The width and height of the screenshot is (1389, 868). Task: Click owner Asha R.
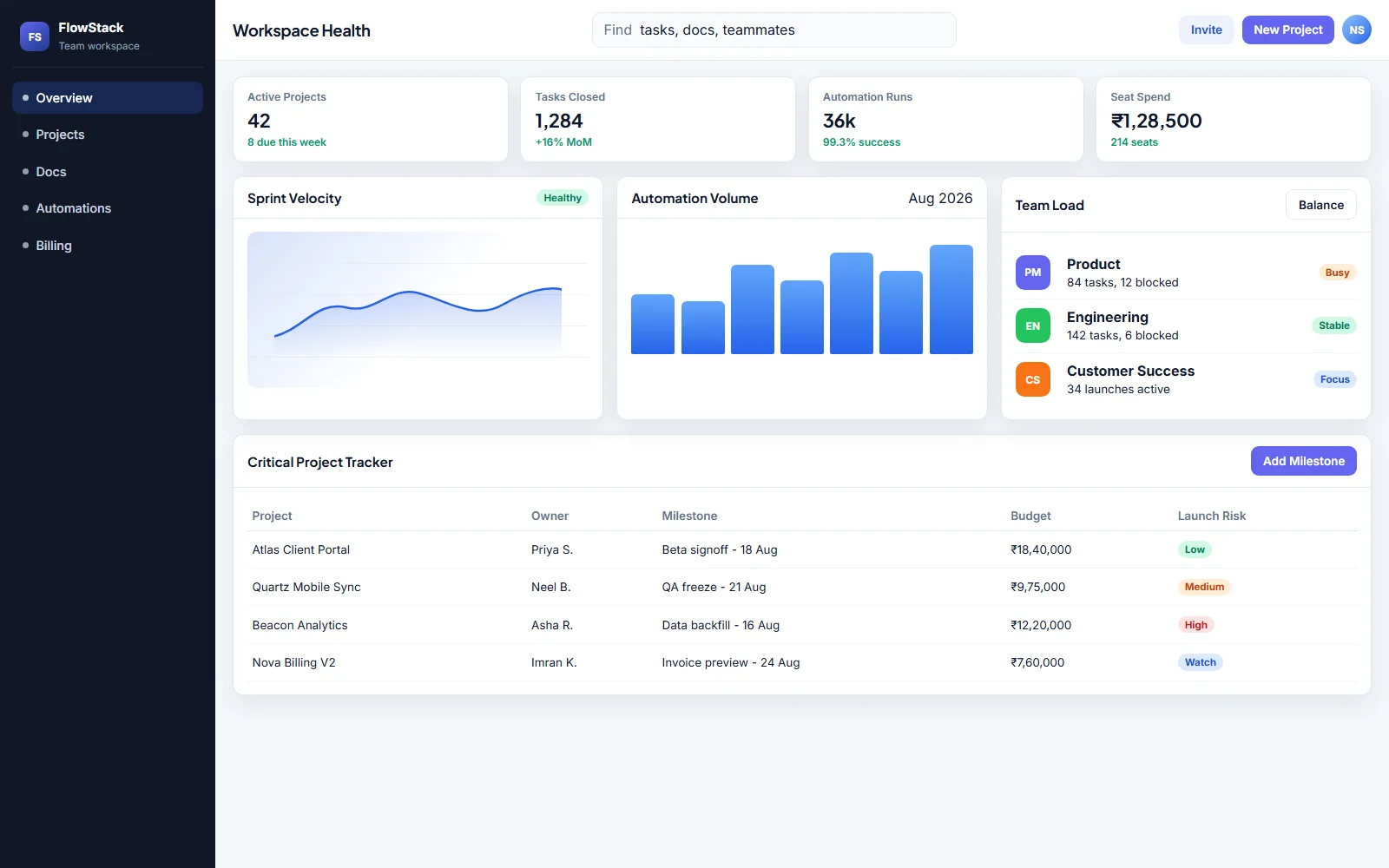tap(552, 625)
